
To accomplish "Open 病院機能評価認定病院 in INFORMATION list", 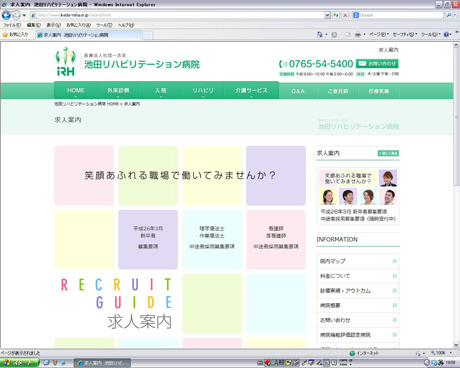I will point(358,335).
